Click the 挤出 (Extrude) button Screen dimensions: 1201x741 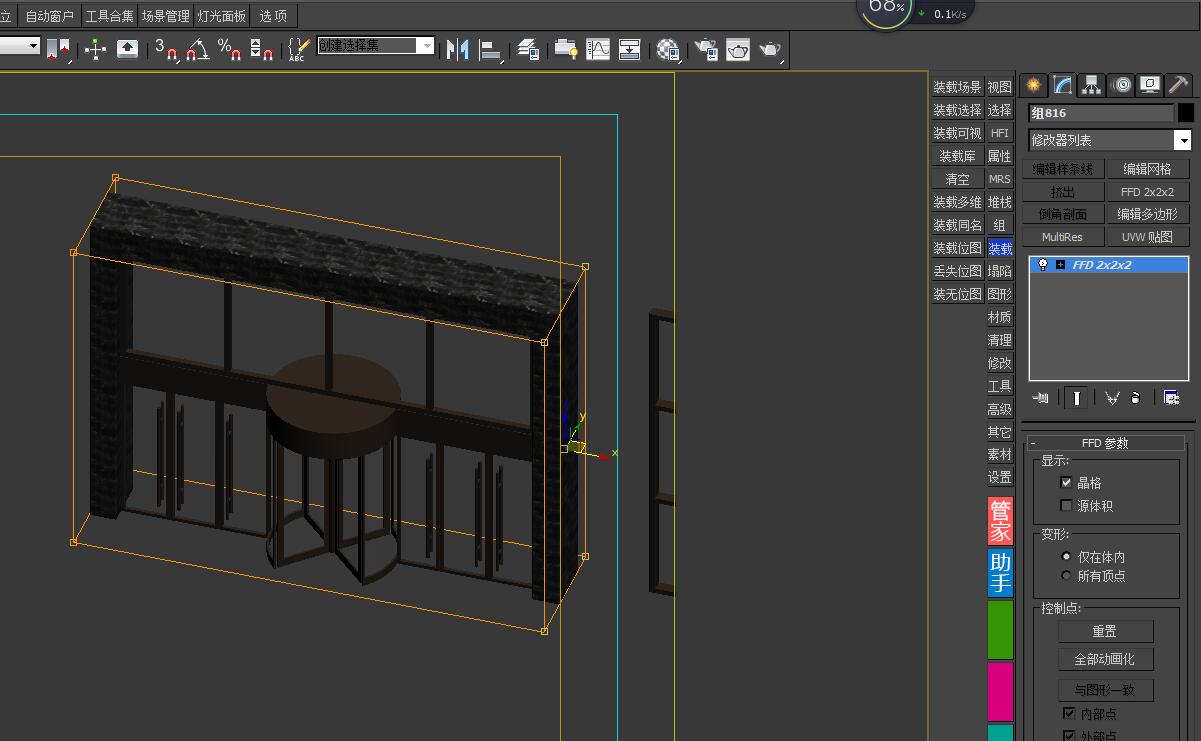point(1063,192)
